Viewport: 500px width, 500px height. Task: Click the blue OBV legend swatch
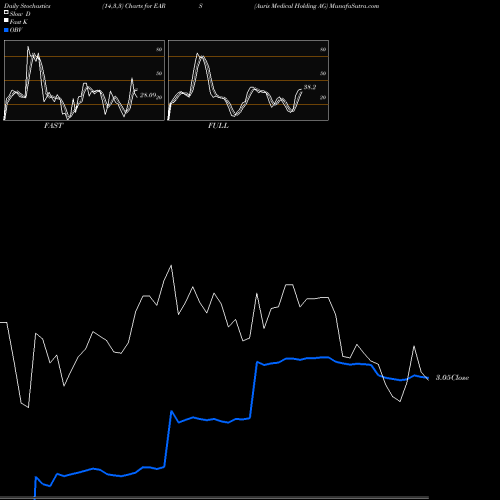[6, 30]
